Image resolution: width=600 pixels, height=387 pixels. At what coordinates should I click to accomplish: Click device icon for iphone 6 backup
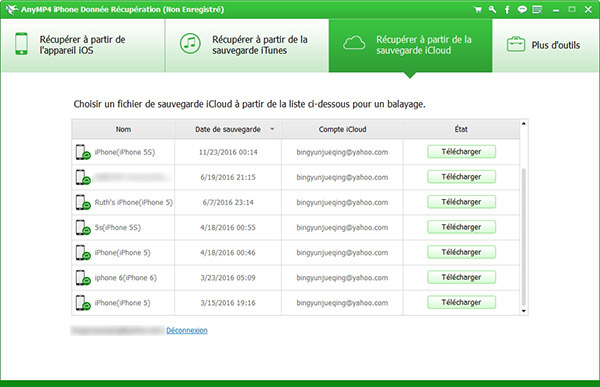83,278
